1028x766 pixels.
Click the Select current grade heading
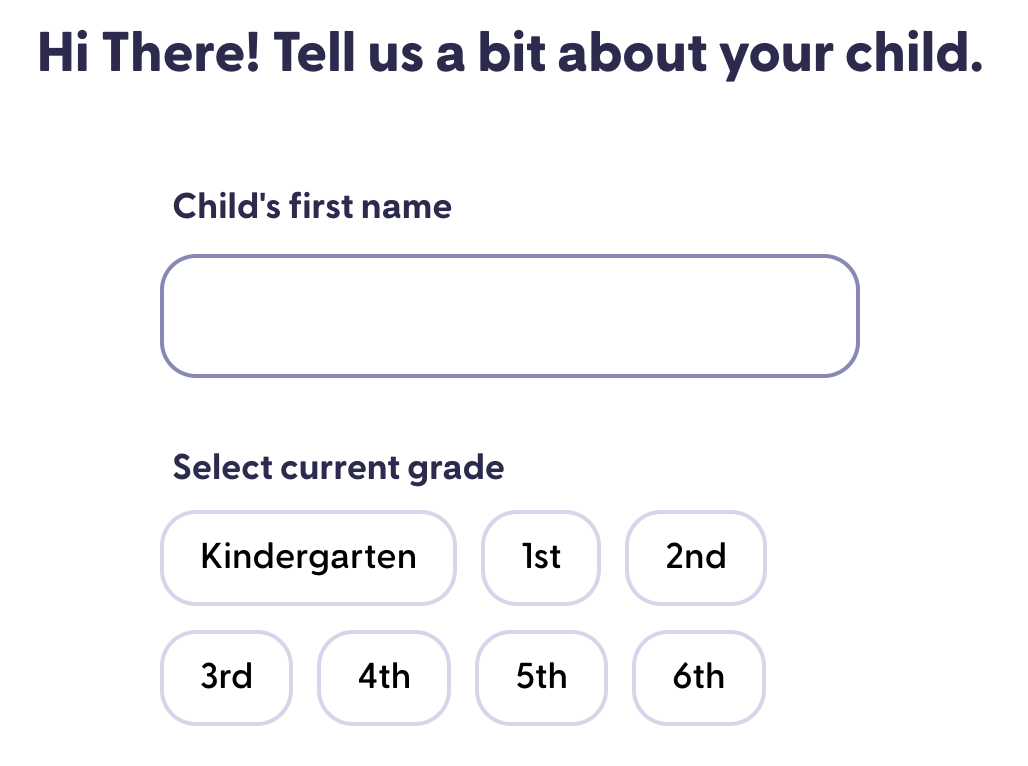[338, 467]
